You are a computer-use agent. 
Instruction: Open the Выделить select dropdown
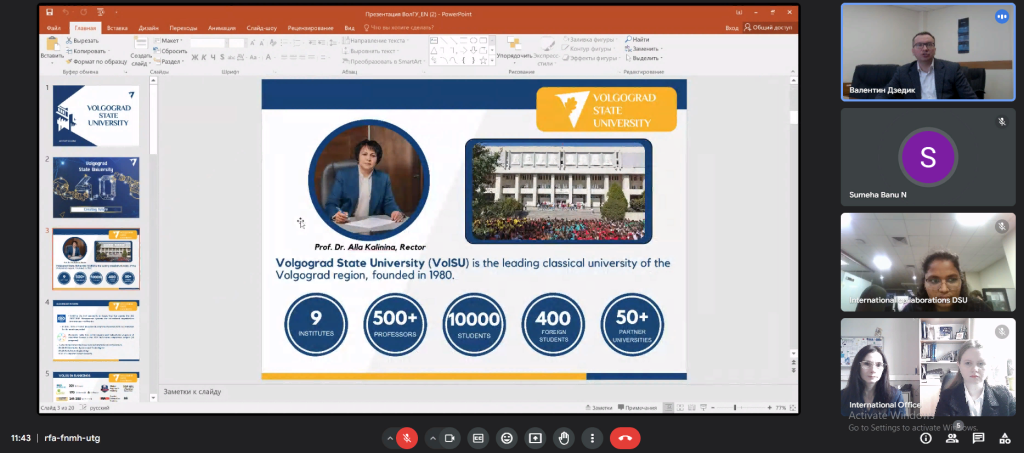pos(642,57)
